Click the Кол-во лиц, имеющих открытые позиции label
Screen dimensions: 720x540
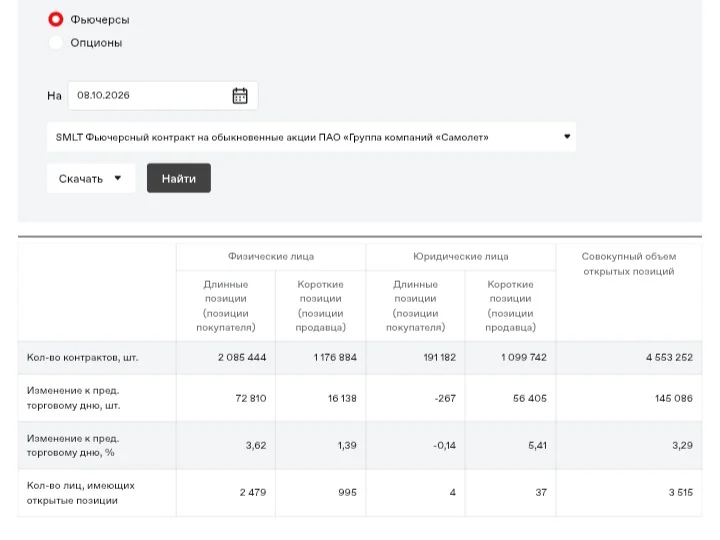tap(81, 493)
